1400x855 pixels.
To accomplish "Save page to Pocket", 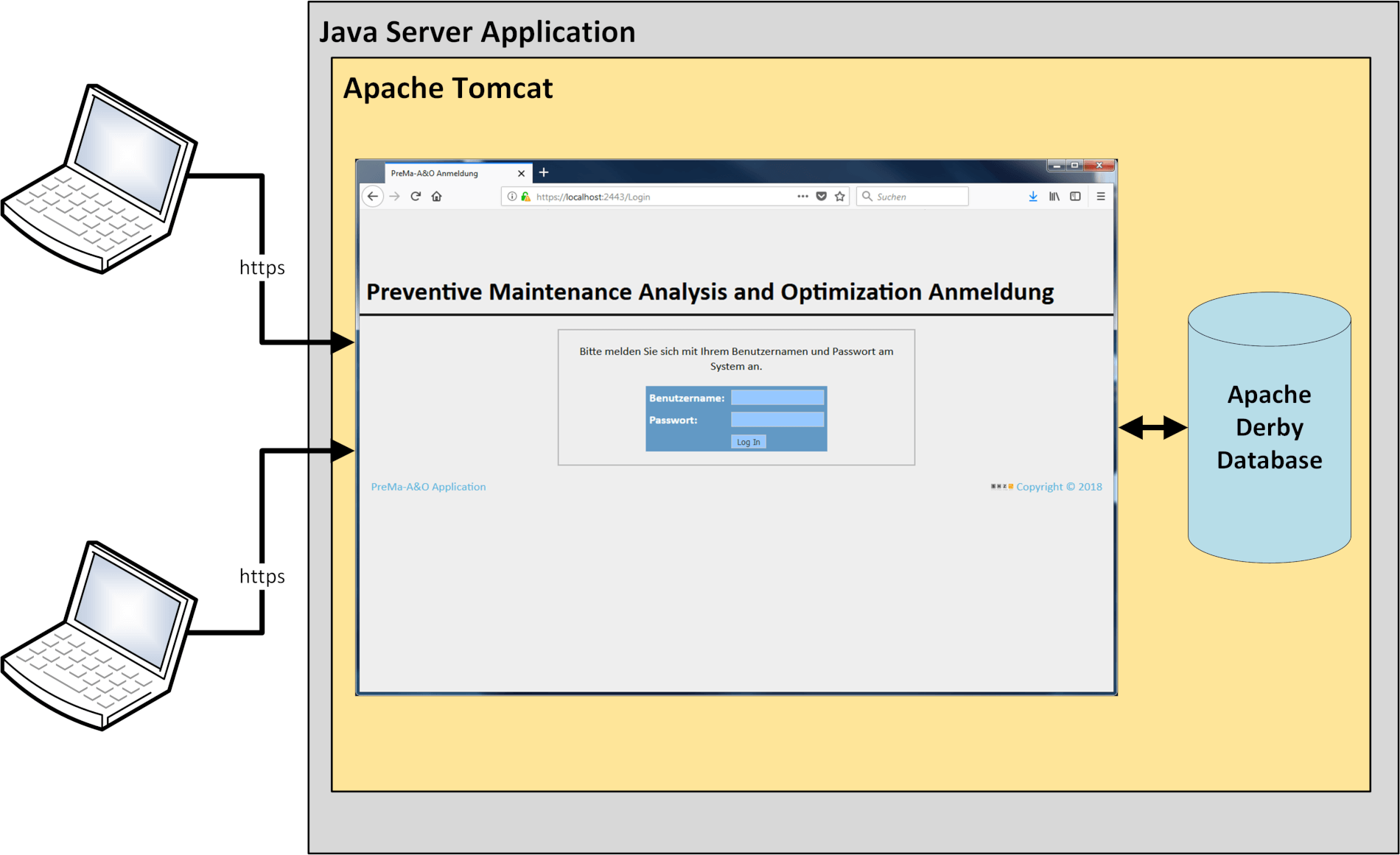I will 821,197.
